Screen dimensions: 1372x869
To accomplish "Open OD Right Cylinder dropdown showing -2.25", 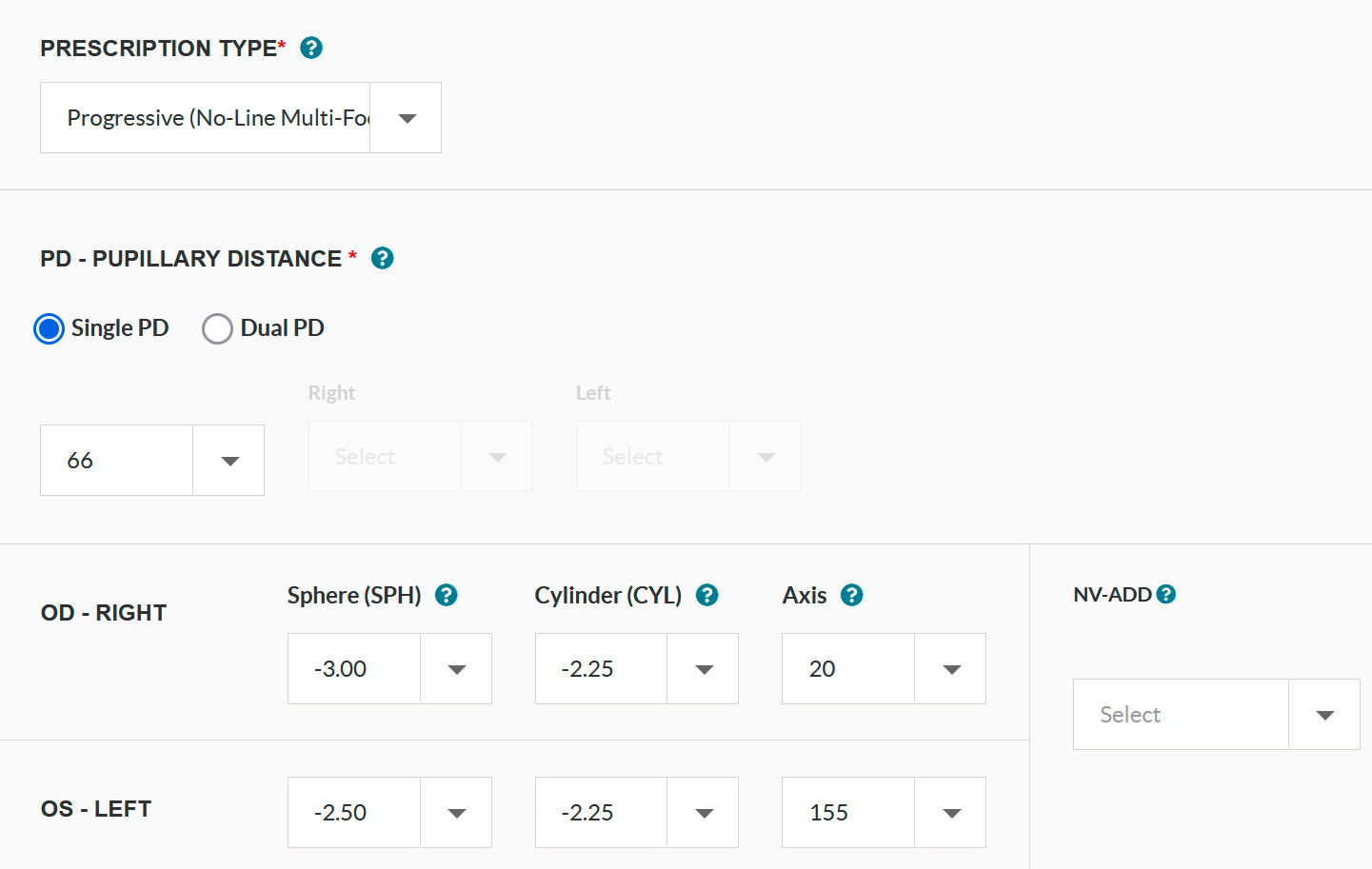I will (636, 669).
